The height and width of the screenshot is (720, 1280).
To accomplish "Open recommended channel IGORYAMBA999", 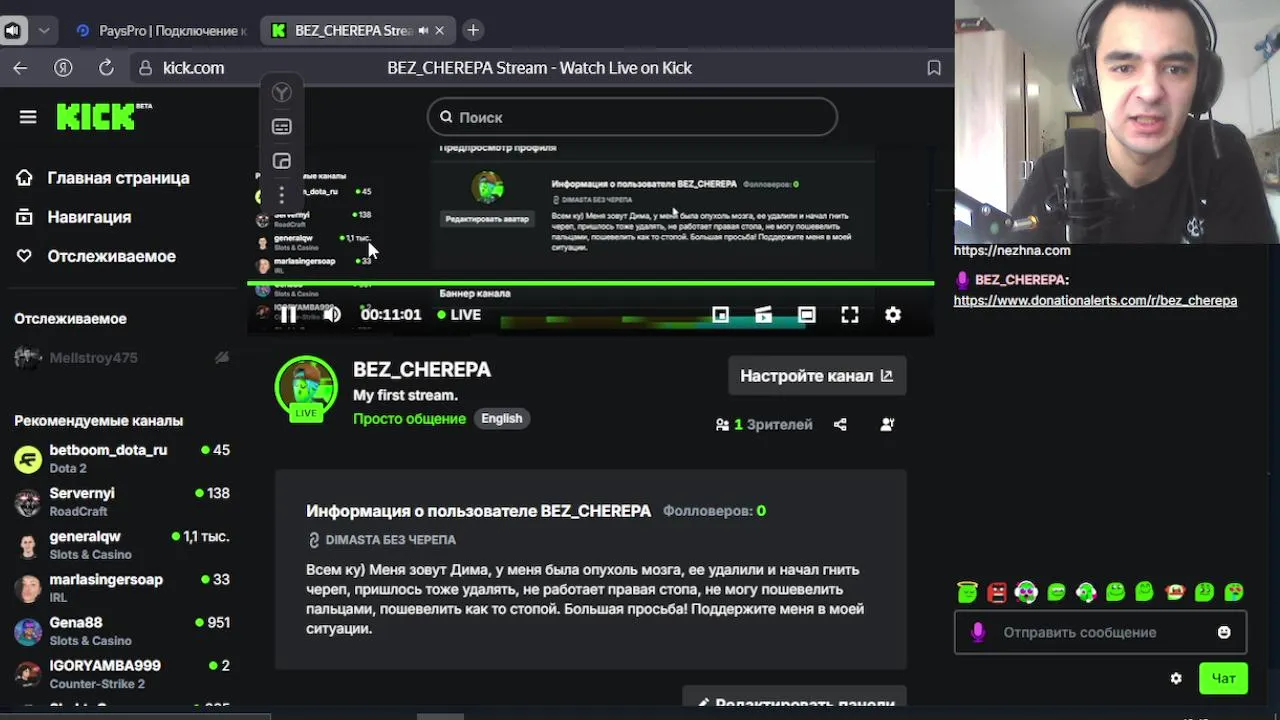I will point(122,674).
